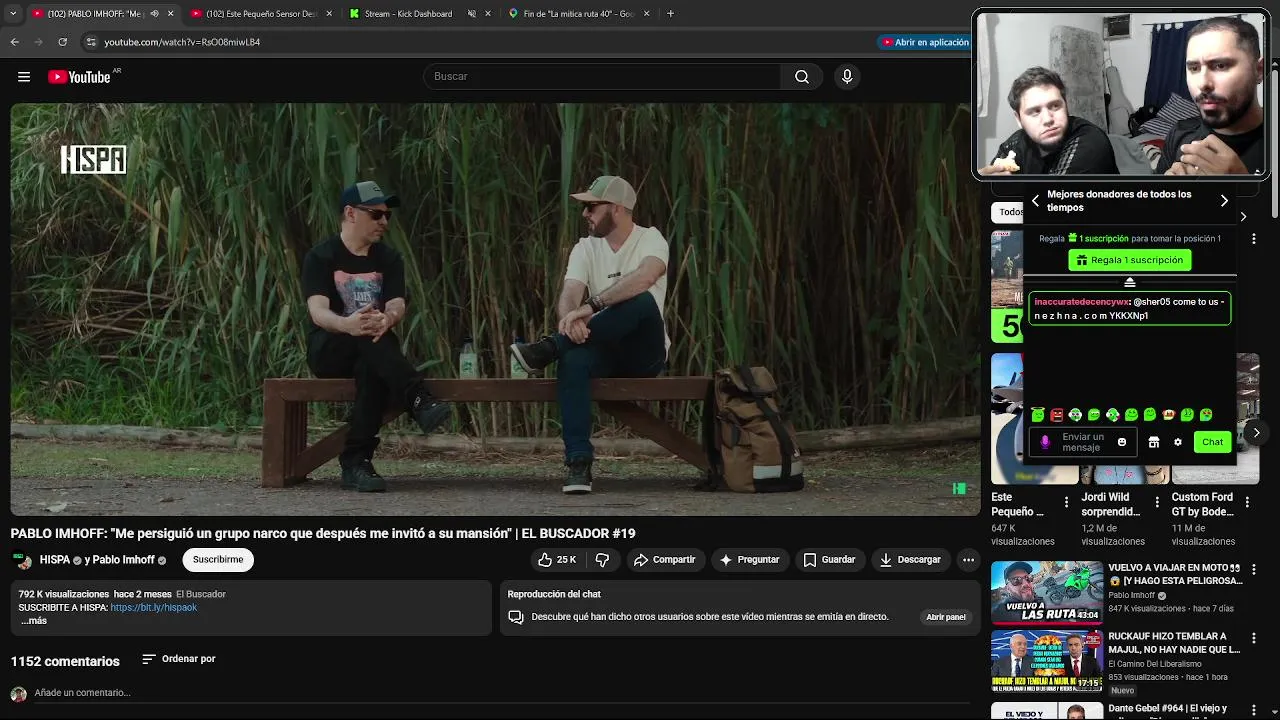Open Pablo Imhoff channel name under video title

pos(124,560)
